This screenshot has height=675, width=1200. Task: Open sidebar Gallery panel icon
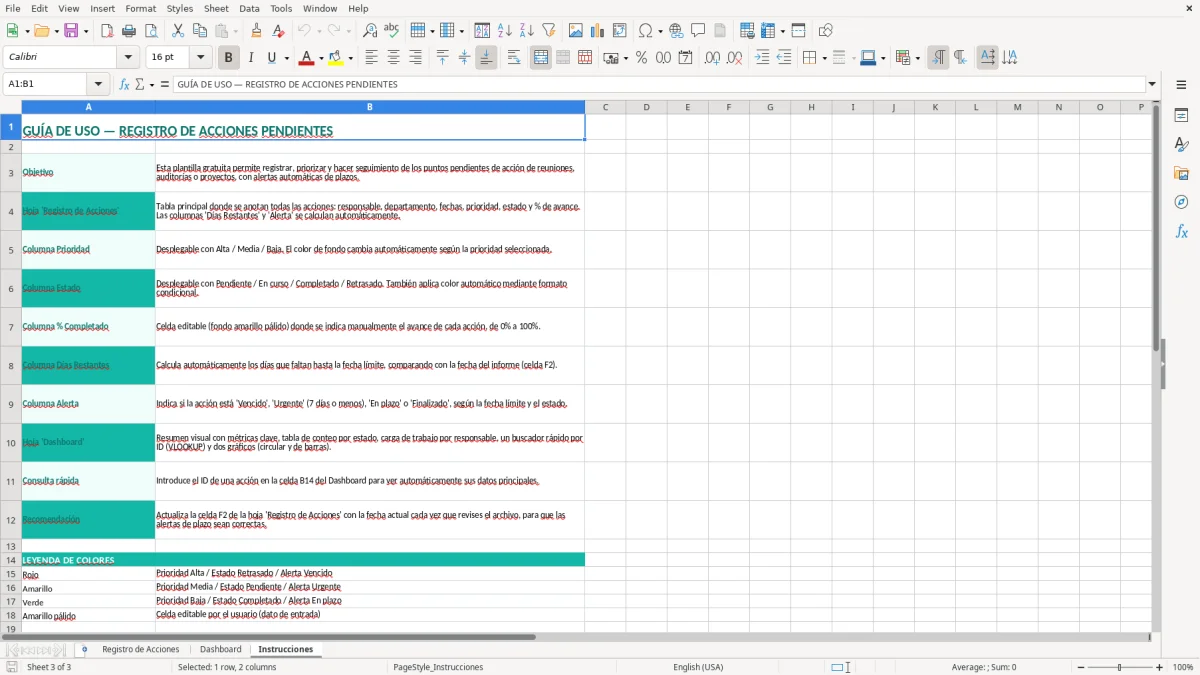point(1181,174)
